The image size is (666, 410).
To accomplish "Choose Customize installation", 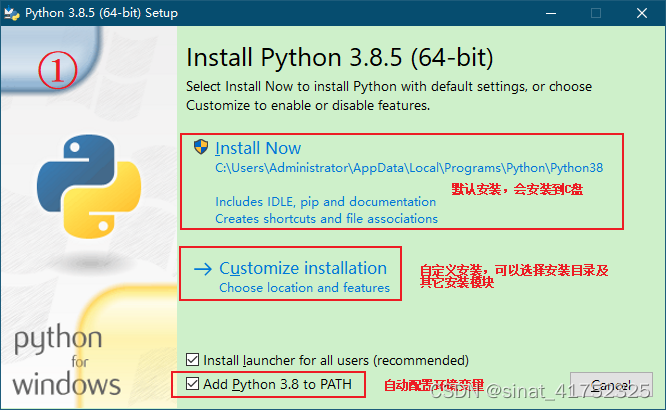I will [303, 269].
